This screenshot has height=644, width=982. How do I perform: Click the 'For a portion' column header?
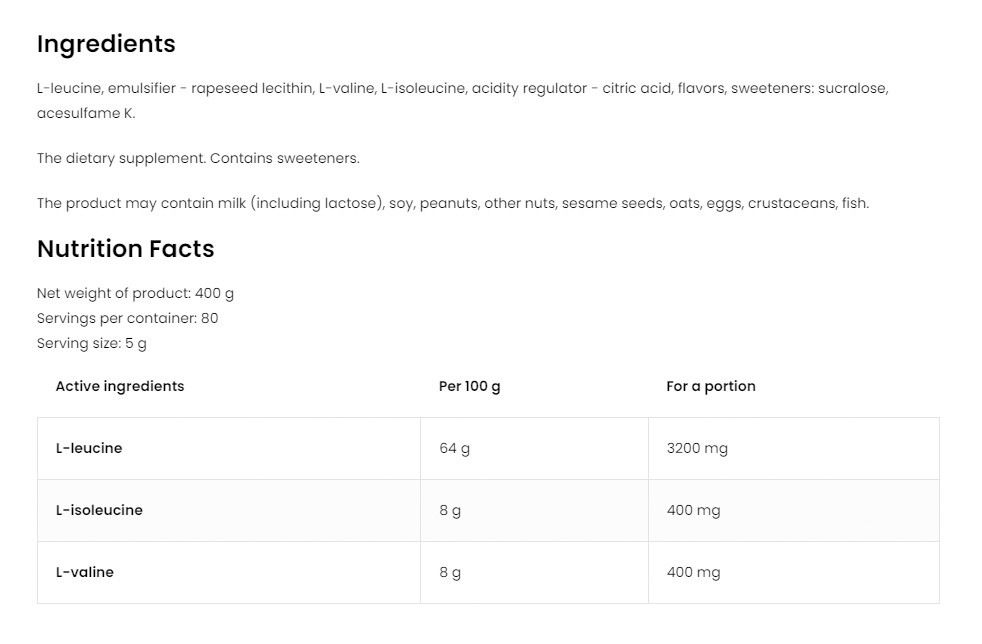711,386
